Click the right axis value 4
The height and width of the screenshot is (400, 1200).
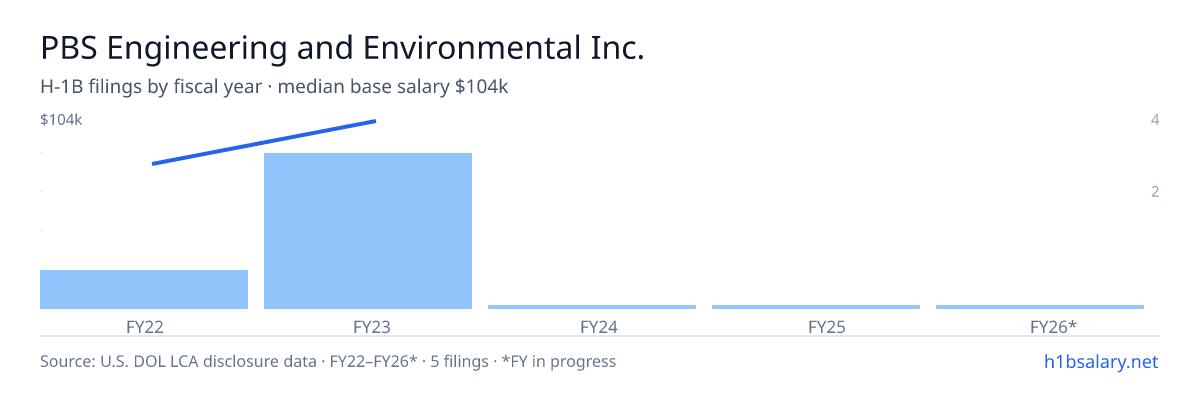(x=1155, y=120)
